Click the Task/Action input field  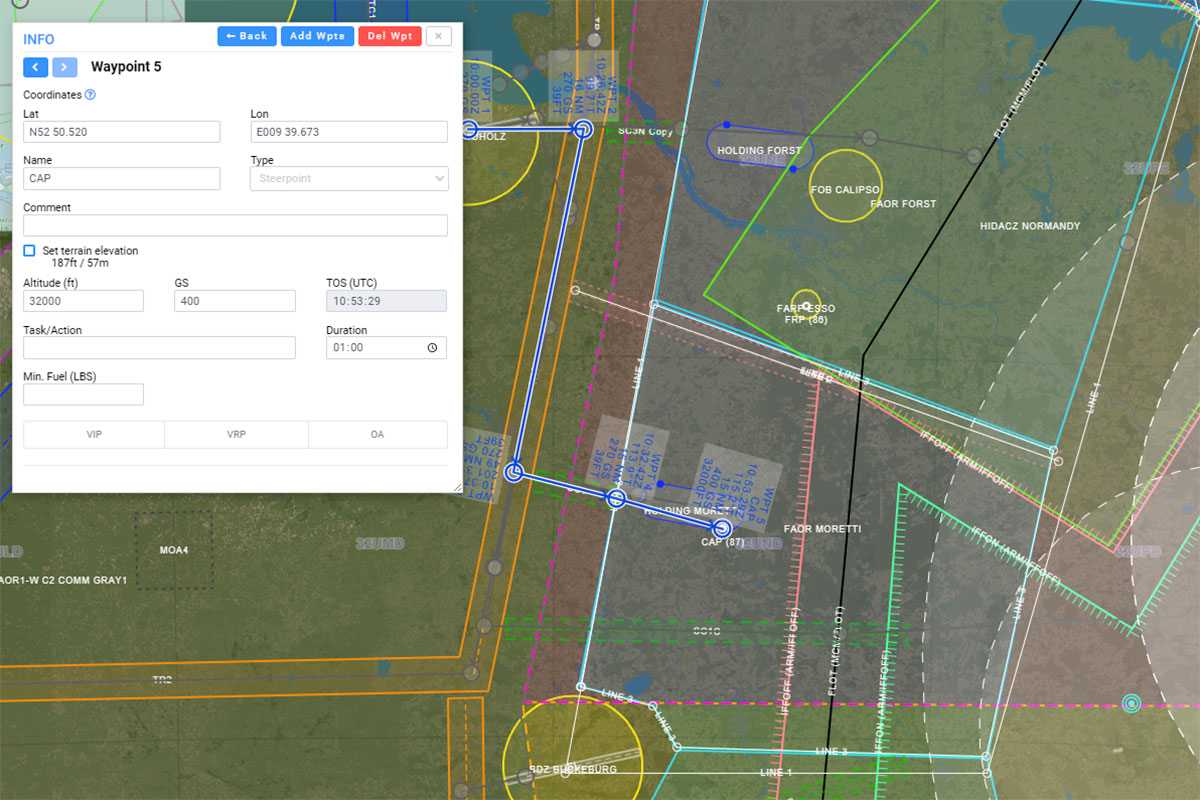tap(159, 347)
